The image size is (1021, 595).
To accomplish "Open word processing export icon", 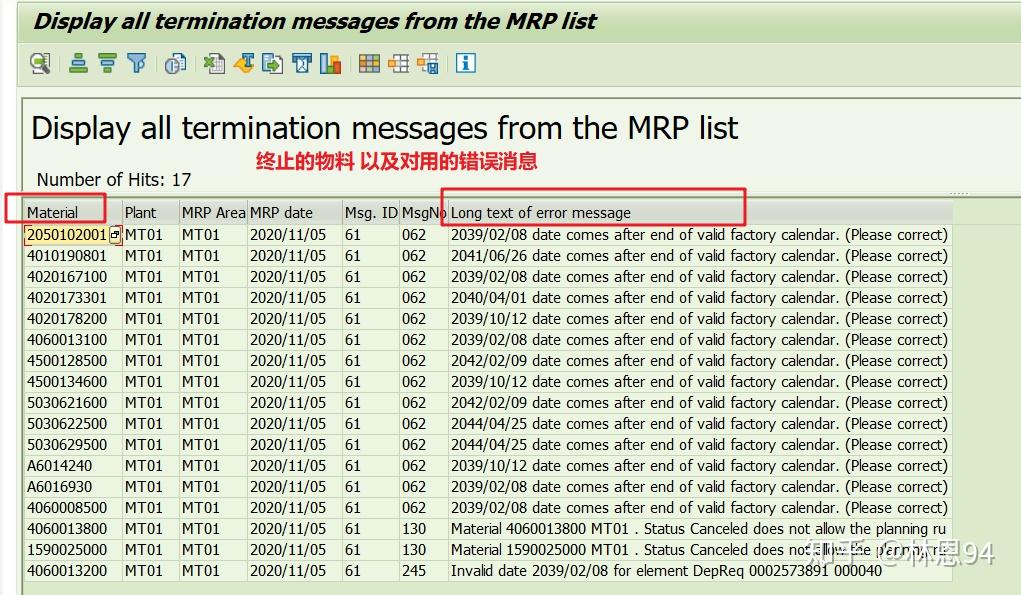I will [x=246, y=63].
